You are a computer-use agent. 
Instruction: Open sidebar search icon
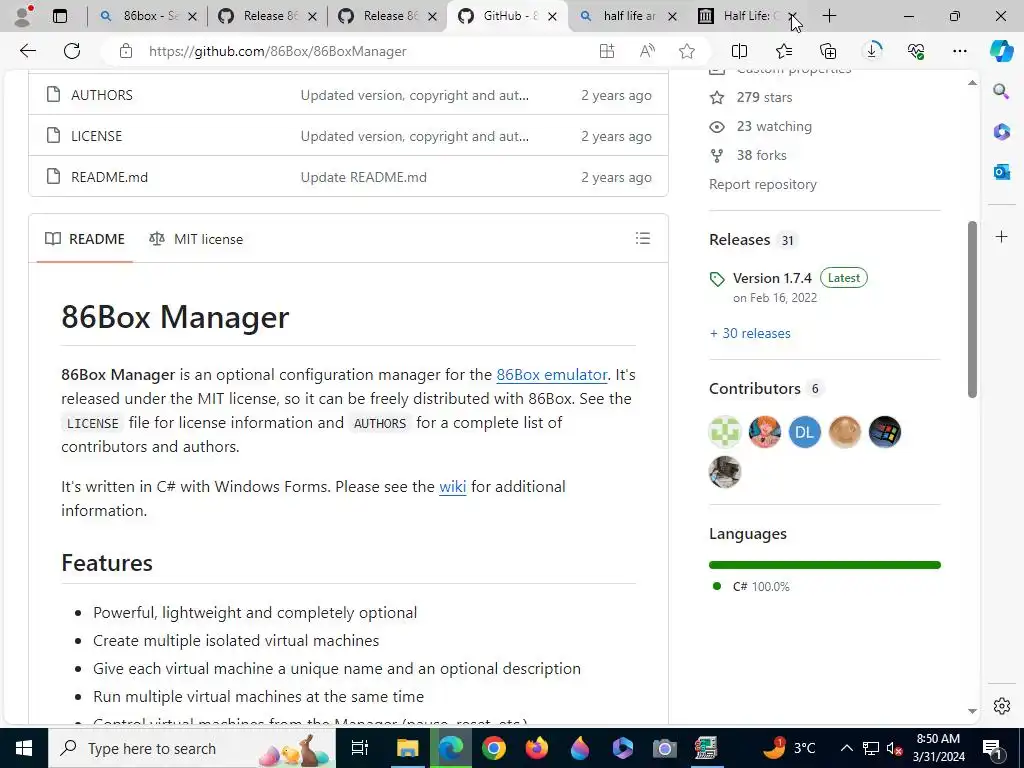click(x=1001, y=91)
